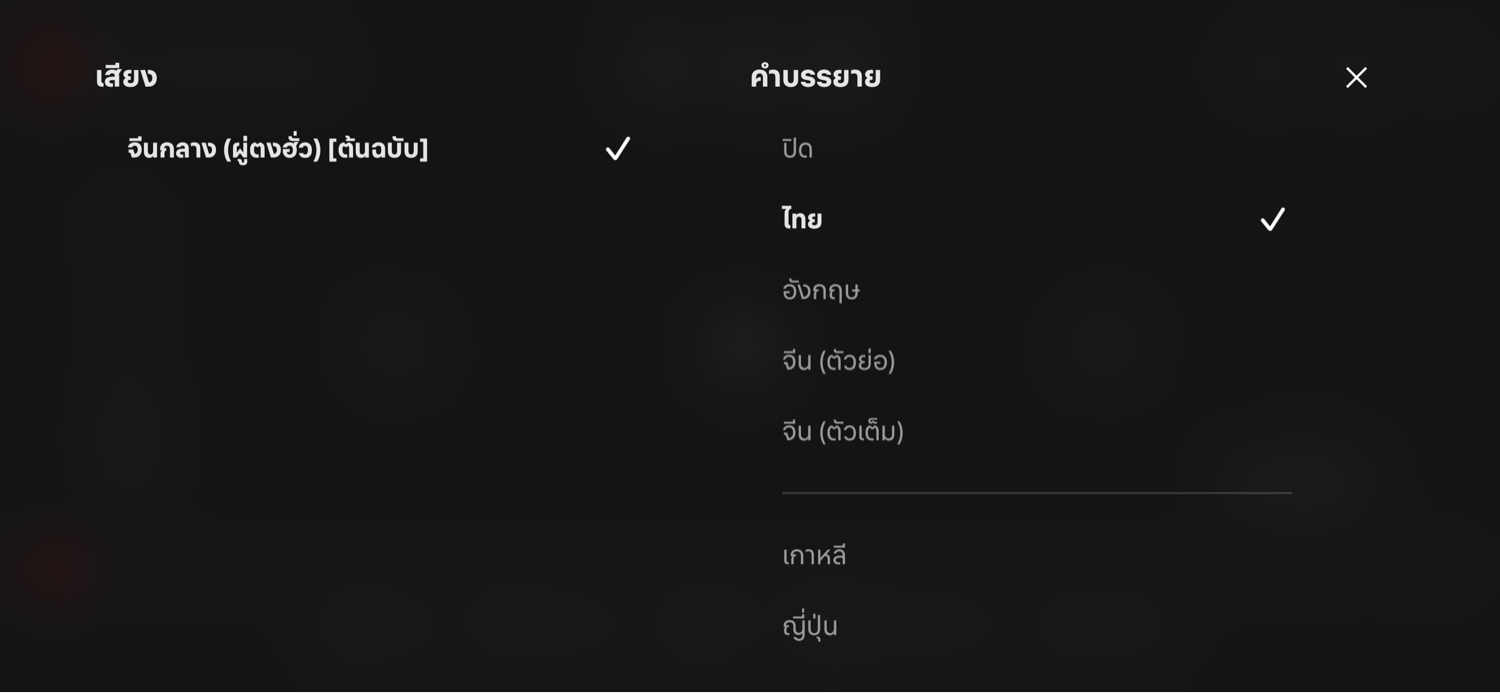
Task: Switch subtitle language to Korean
Action: tap(814, 556)
